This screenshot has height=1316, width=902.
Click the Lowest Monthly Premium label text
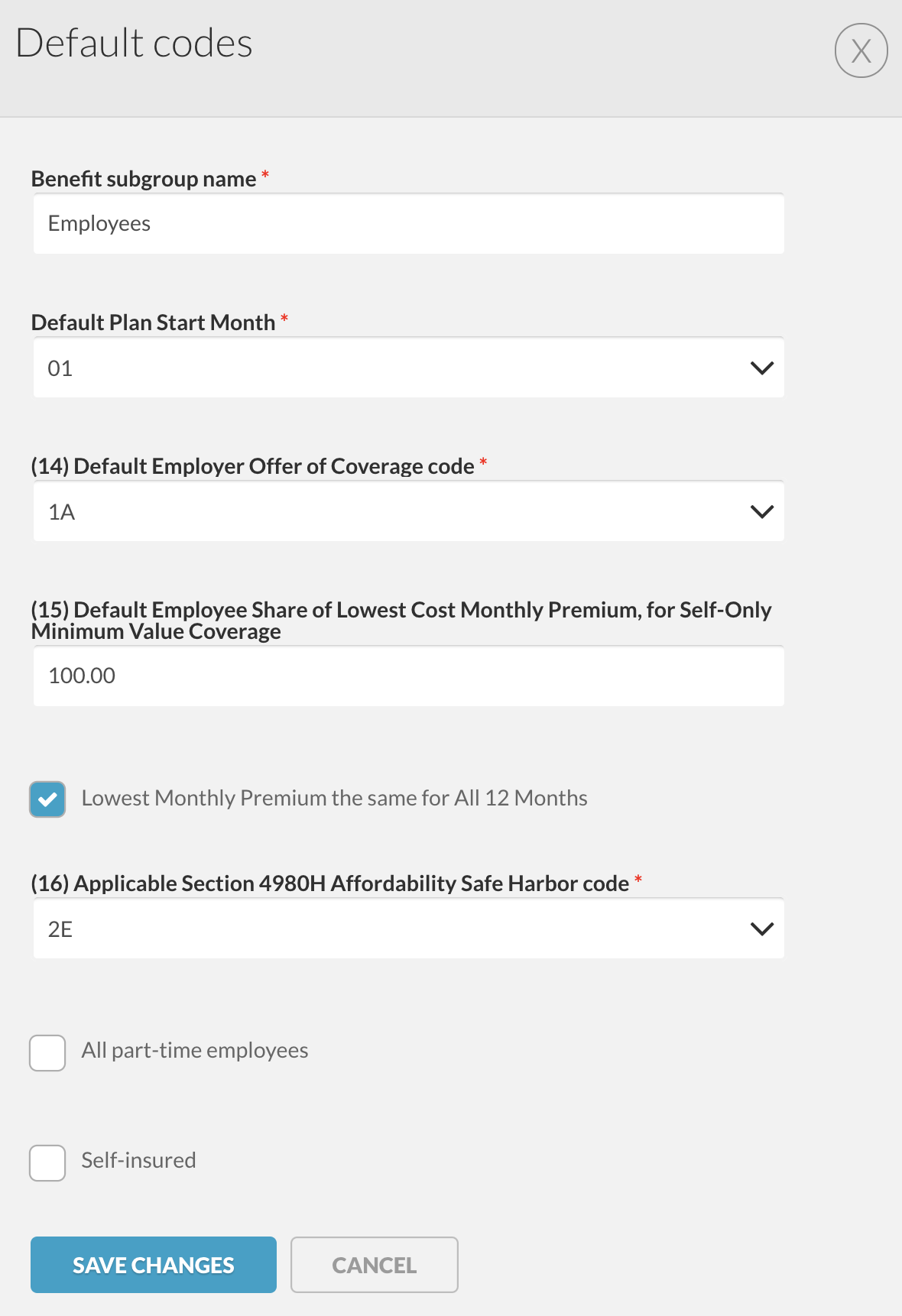[334, 799]
